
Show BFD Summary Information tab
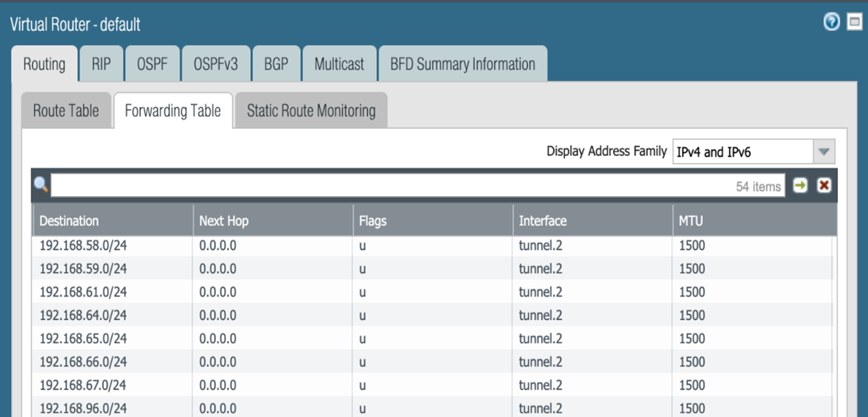(462, 64)
